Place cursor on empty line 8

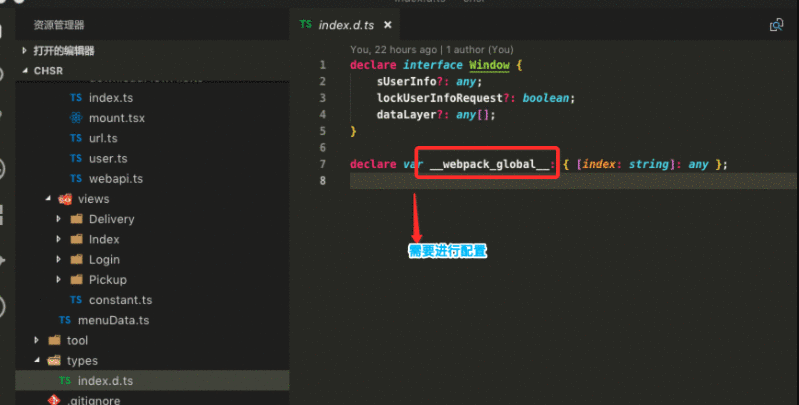(x=573, y=181)
